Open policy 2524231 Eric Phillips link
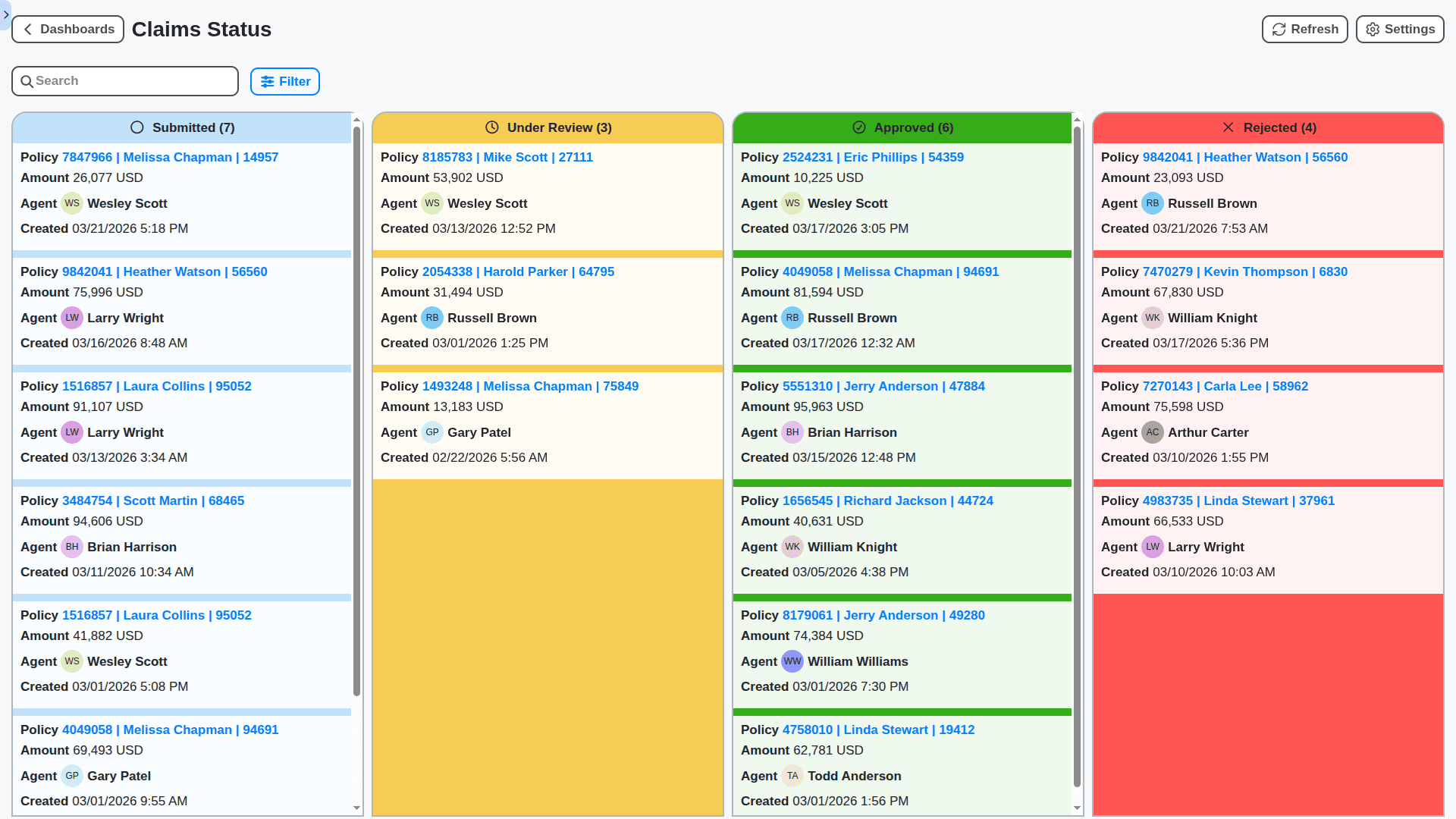The image size is (1456, 819). (873, 157)
